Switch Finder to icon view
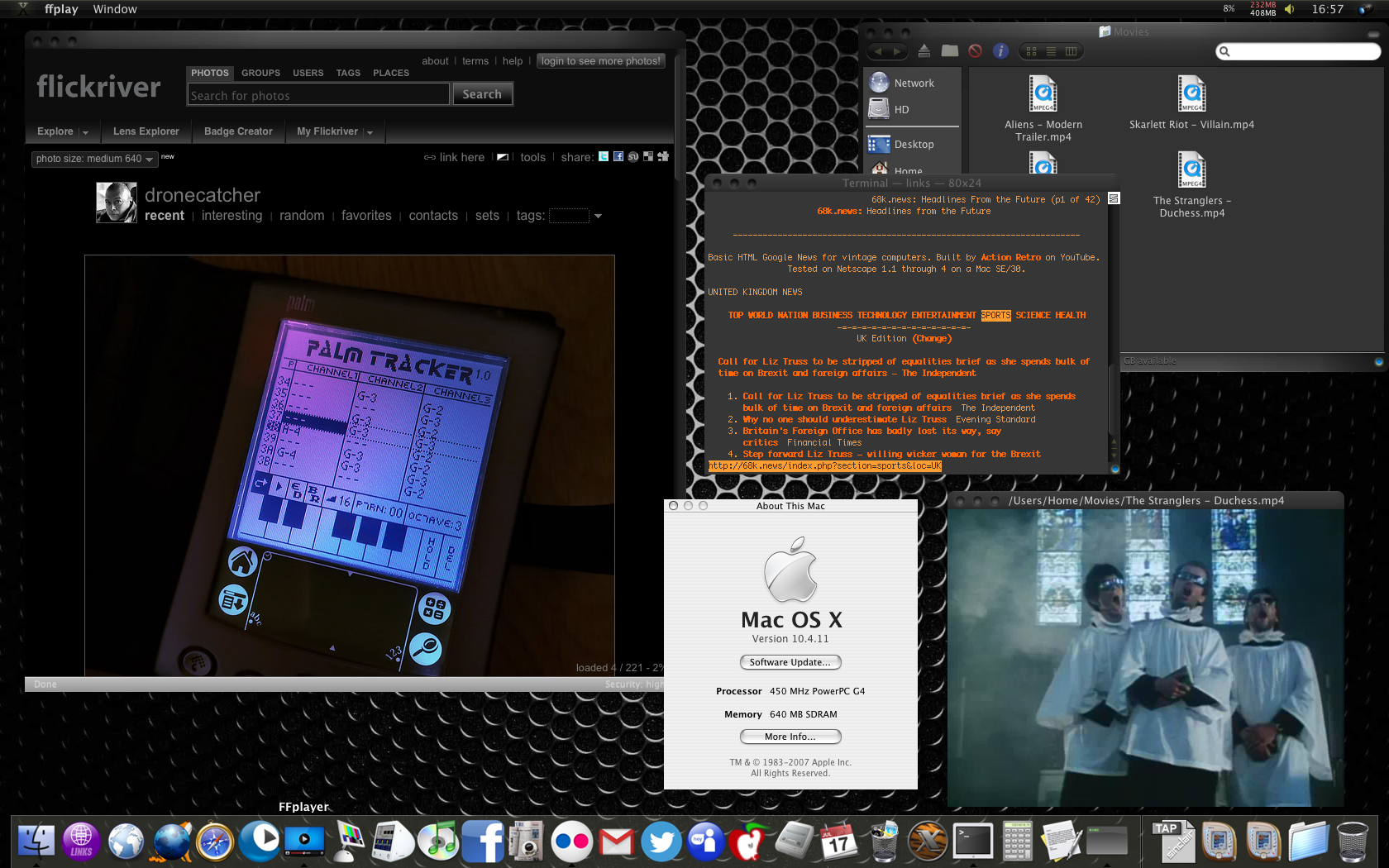 coord(1031,51)
